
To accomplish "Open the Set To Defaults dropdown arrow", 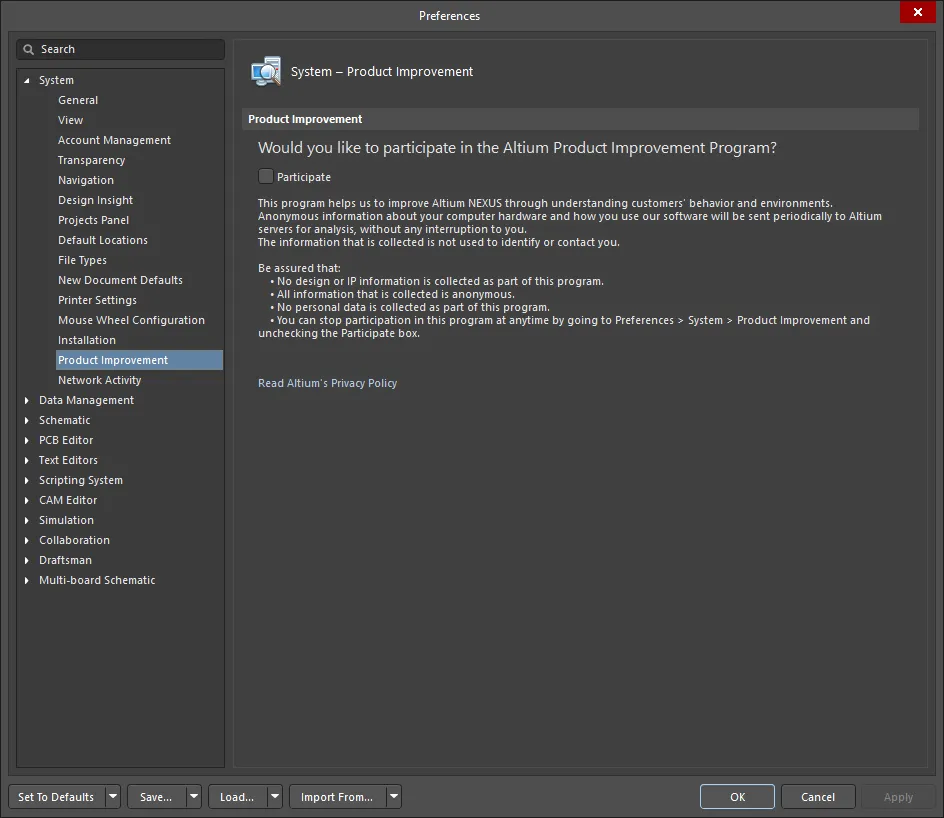I will (113, 796).
